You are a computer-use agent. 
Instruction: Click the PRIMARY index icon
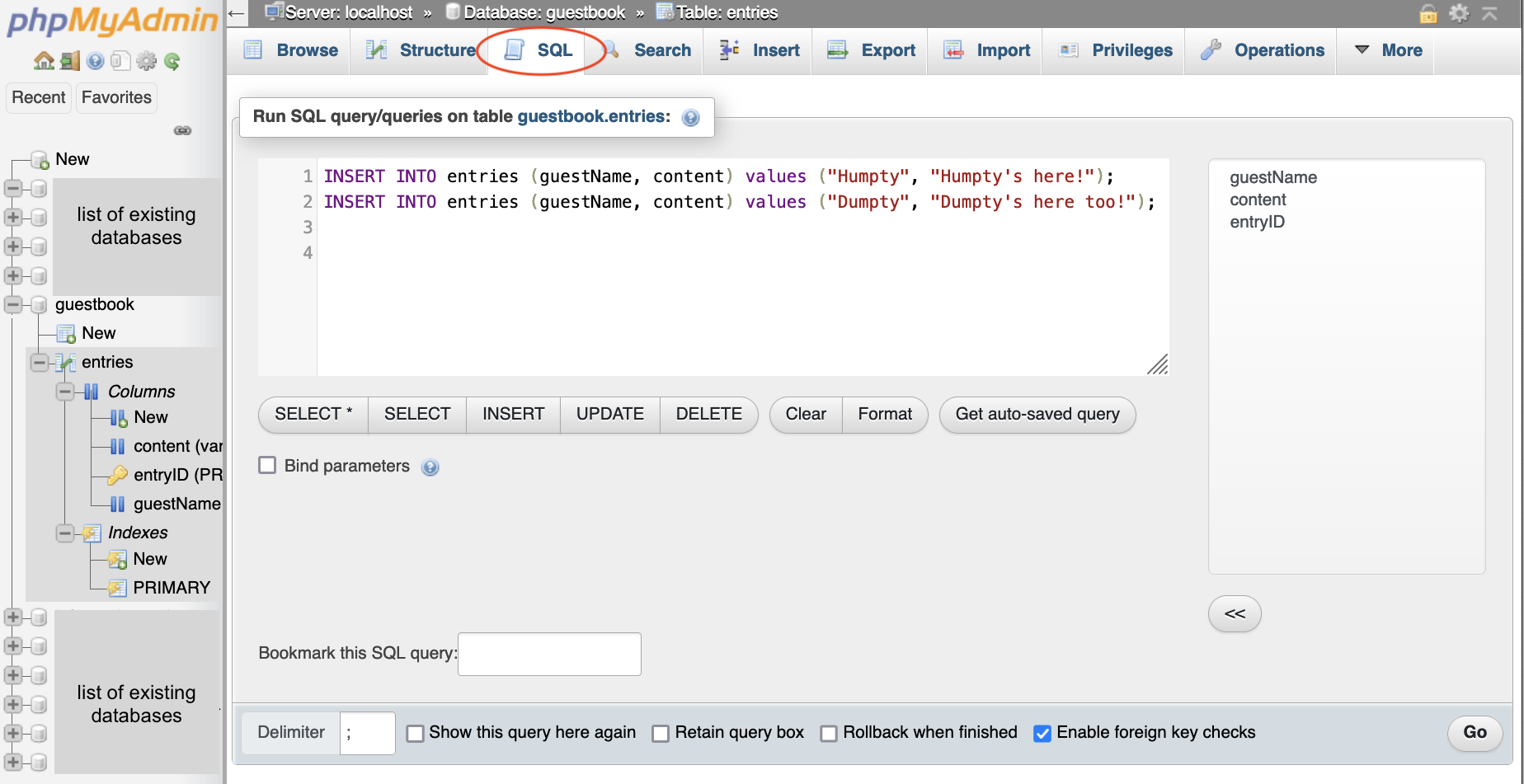[117, 588]
